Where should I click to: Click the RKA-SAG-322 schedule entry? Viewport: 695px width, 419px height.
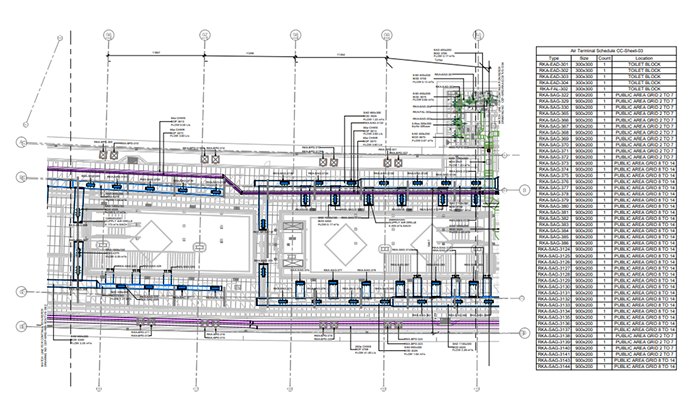coord(552,95)
